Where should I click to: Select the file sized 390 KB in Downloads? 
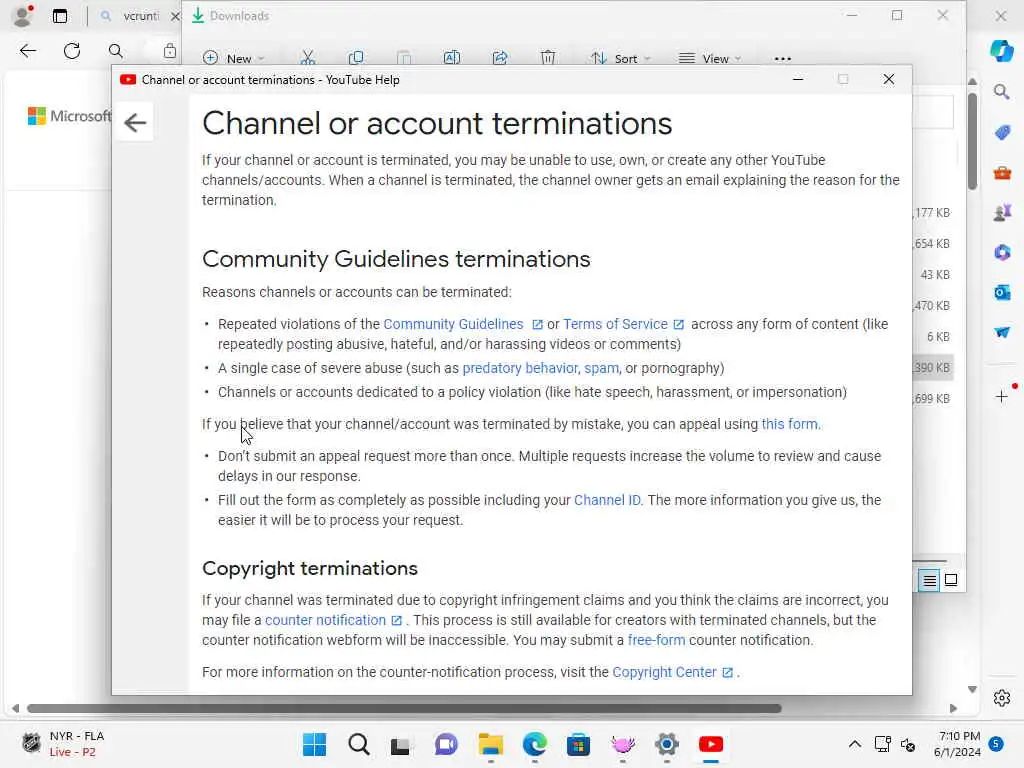coord(933,368)
